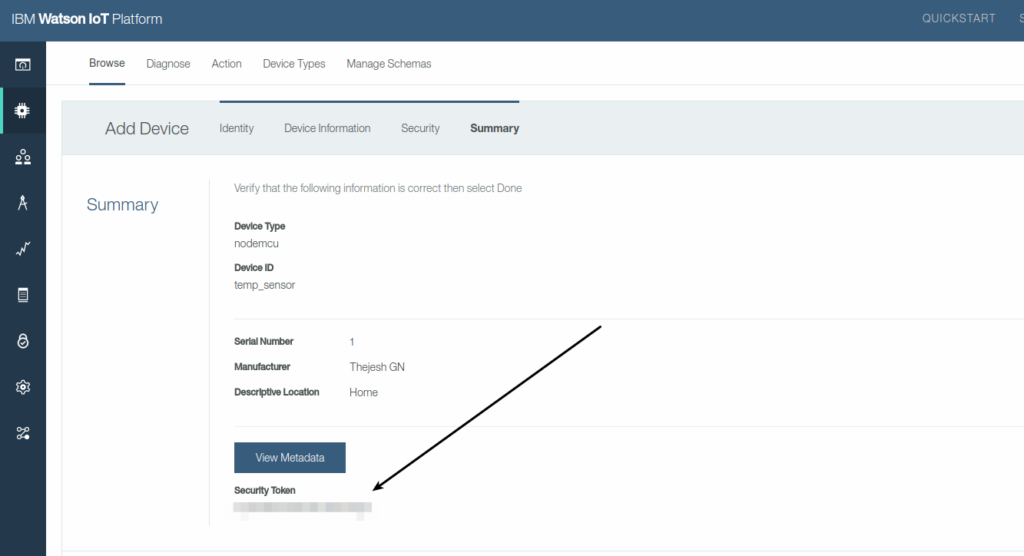Open the Manage Schemas tab
Screen dimensions: 1024x556
(389, 63)
